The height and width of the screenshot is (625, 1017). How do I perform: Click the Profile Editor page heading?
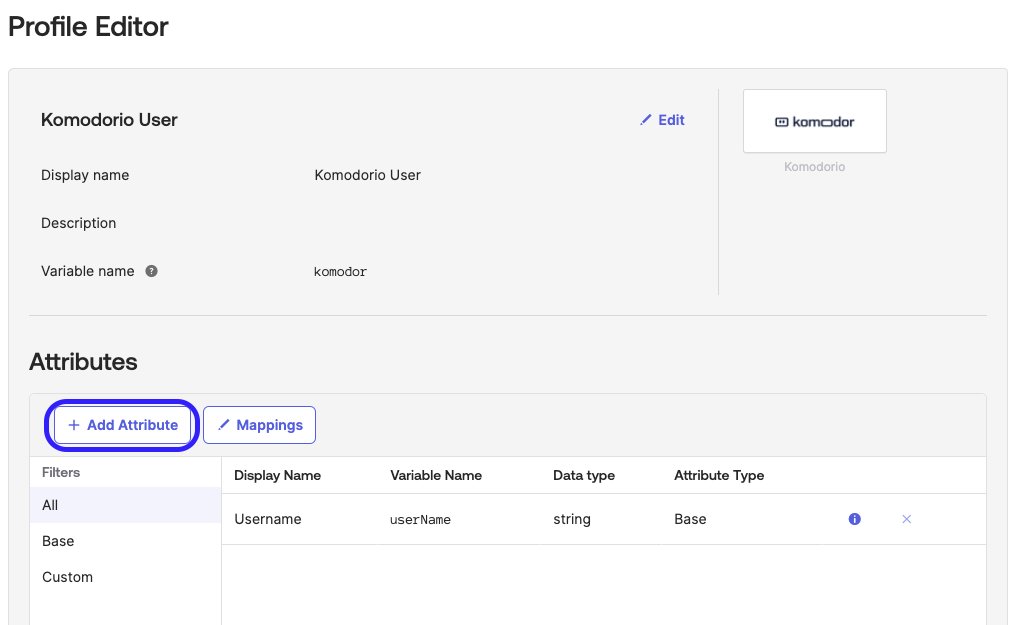point(88,27)
